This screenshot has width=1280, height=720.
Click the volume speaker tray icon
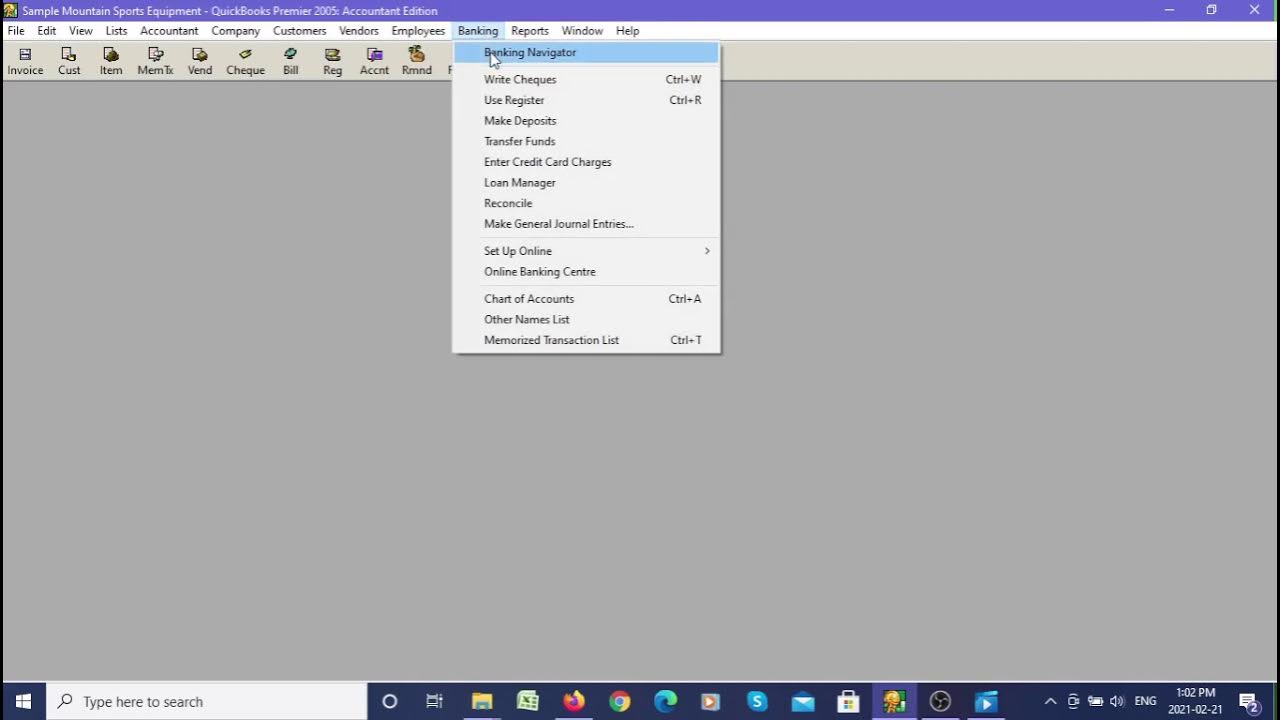click(x=1117, y=701)
